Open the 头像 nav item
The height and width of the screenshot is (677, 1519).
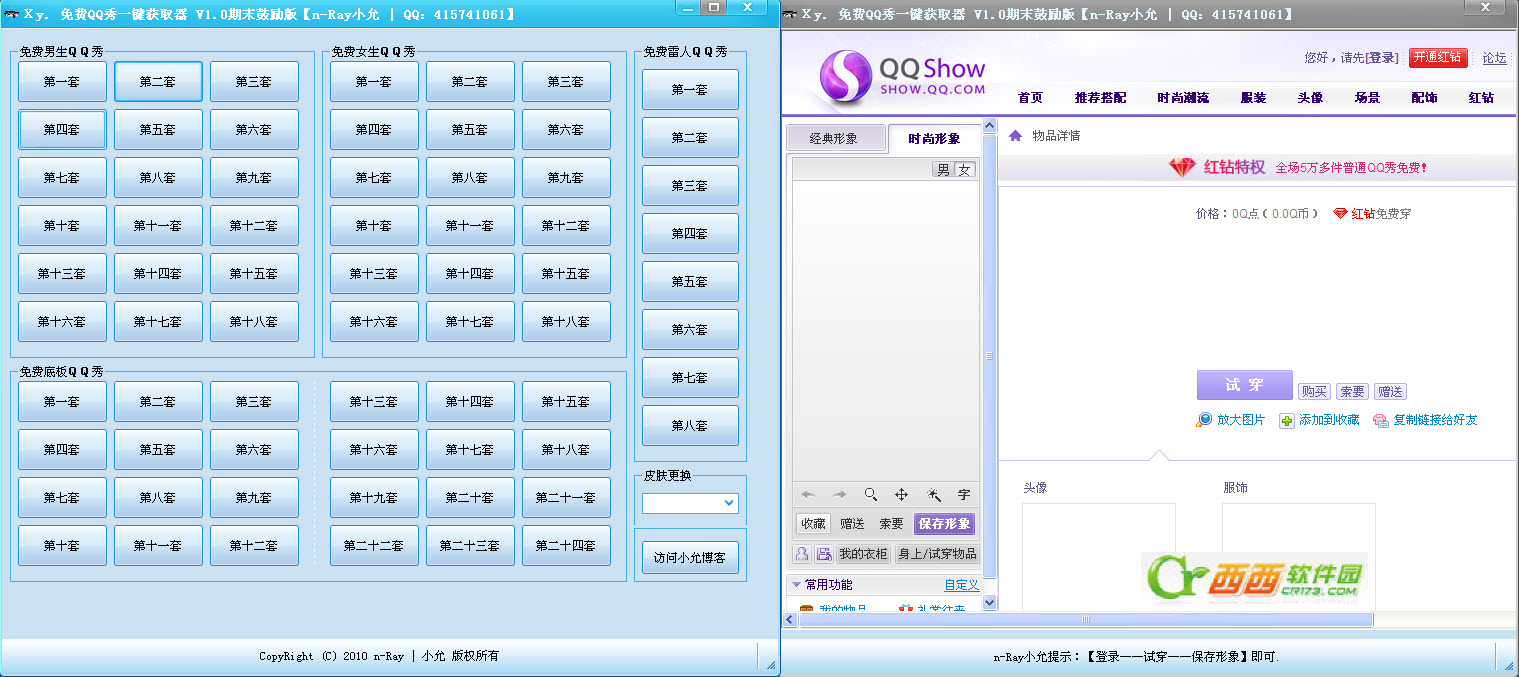pos(1310,98)
